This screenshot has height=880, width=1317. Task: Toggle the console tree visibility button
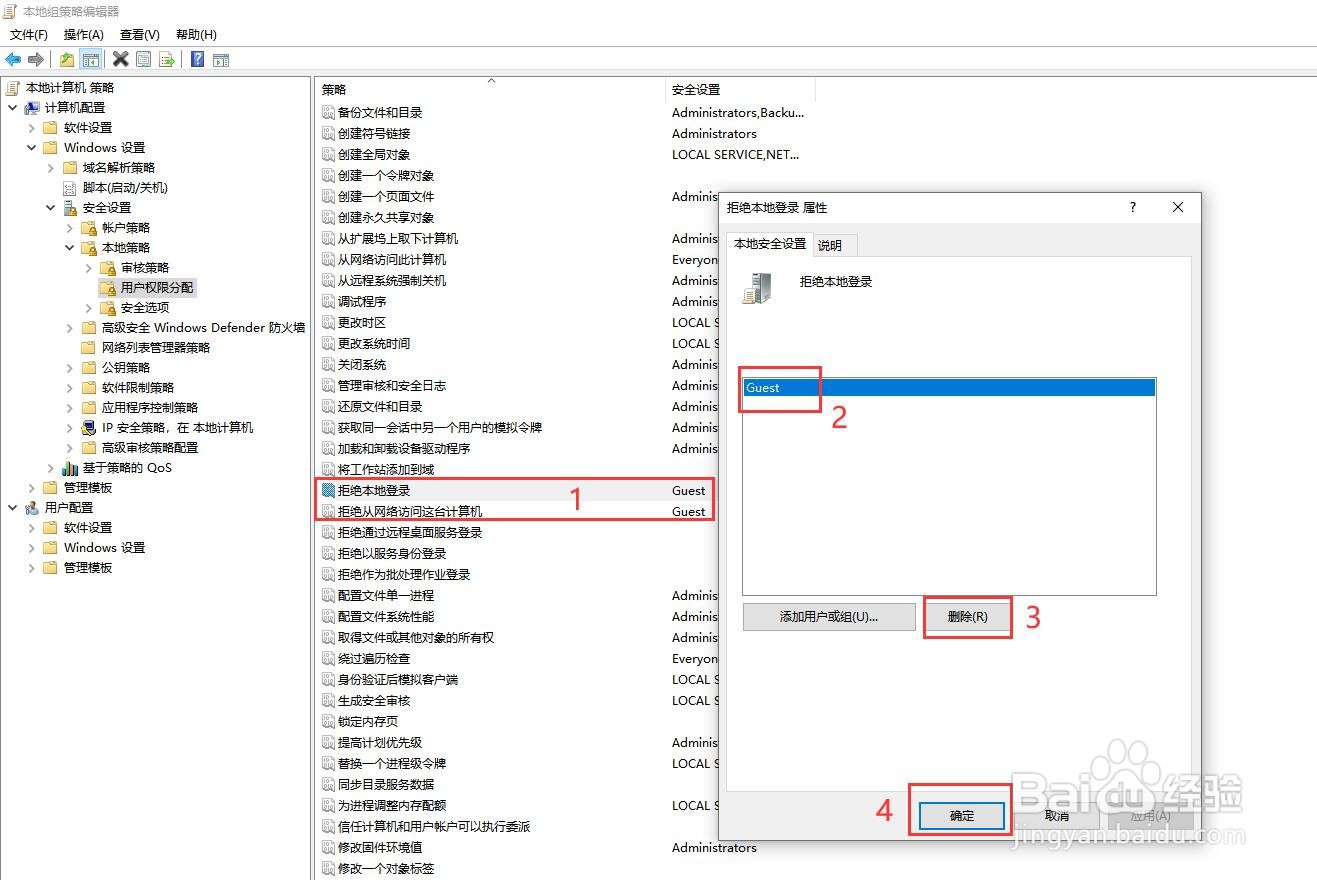click(90, 58)
